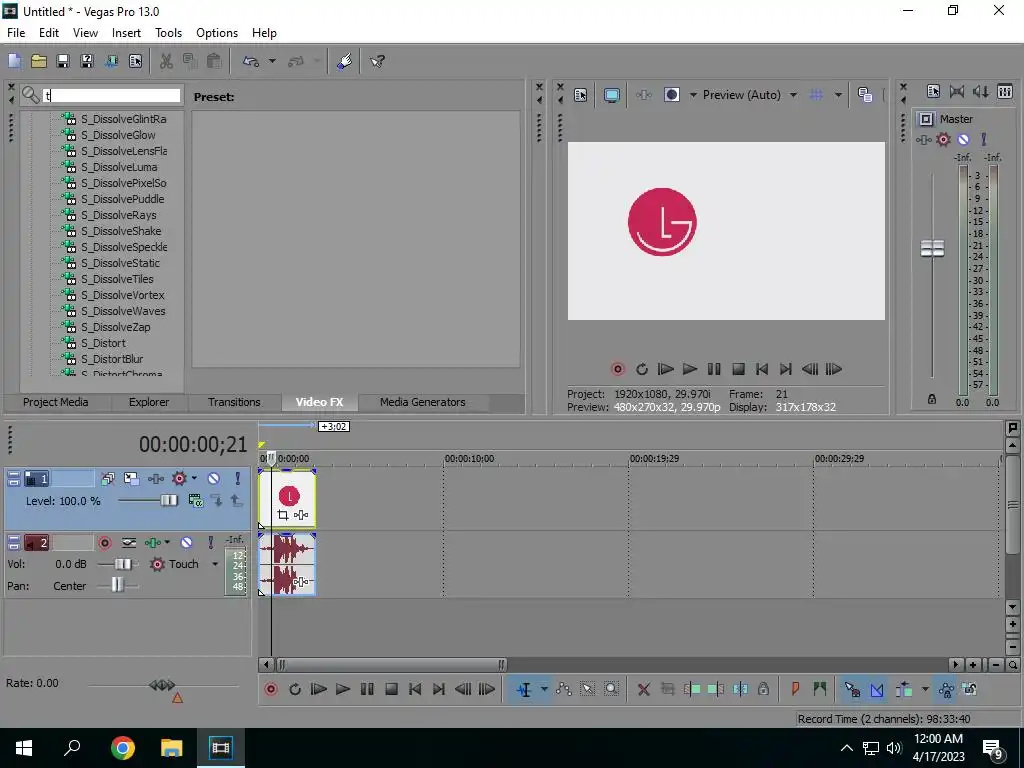Select S_DistortBlur effect
The image size is (1024, 768).
[x=112, y=359]
